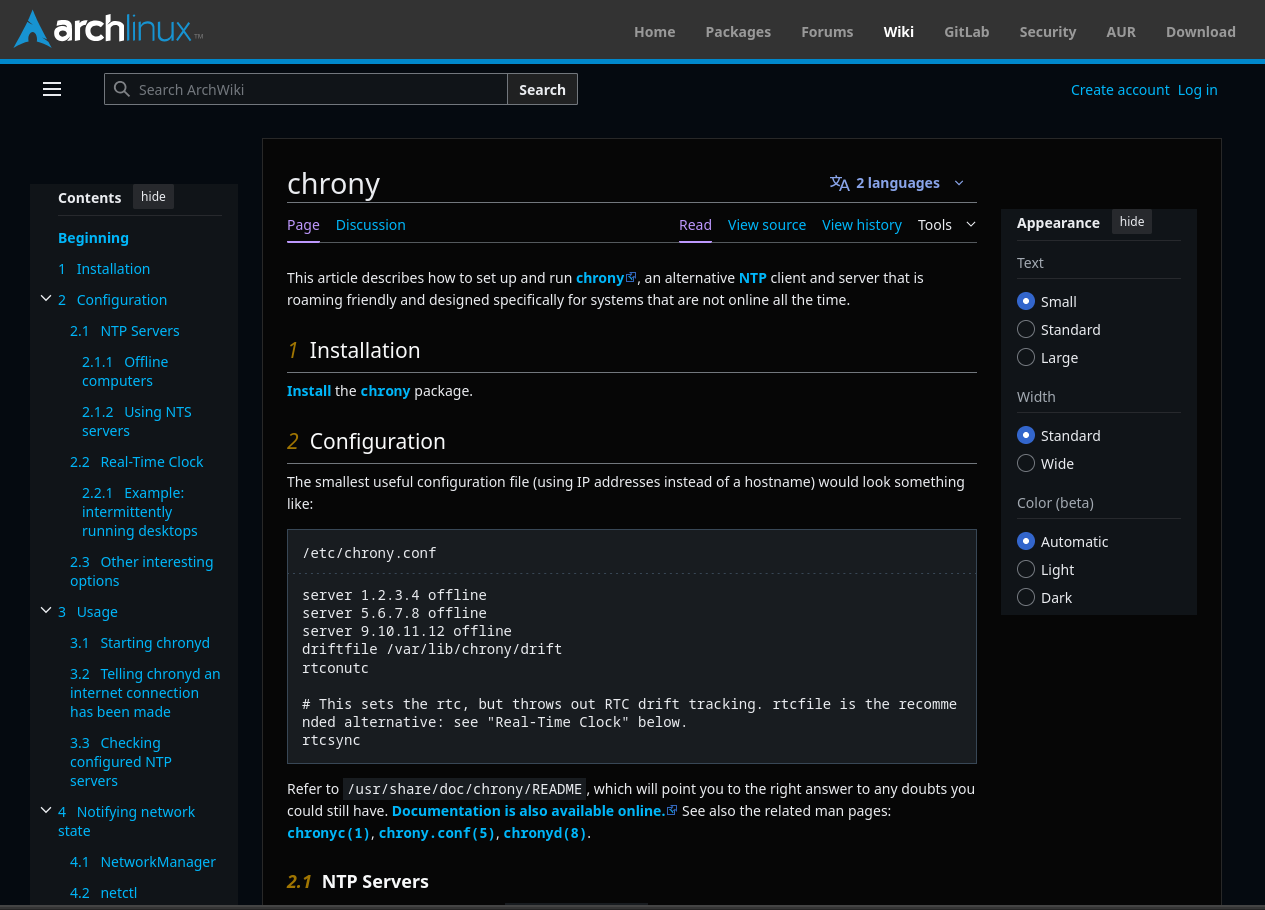
Task: Go to Packages in top navigation
Action: point(737,32)
